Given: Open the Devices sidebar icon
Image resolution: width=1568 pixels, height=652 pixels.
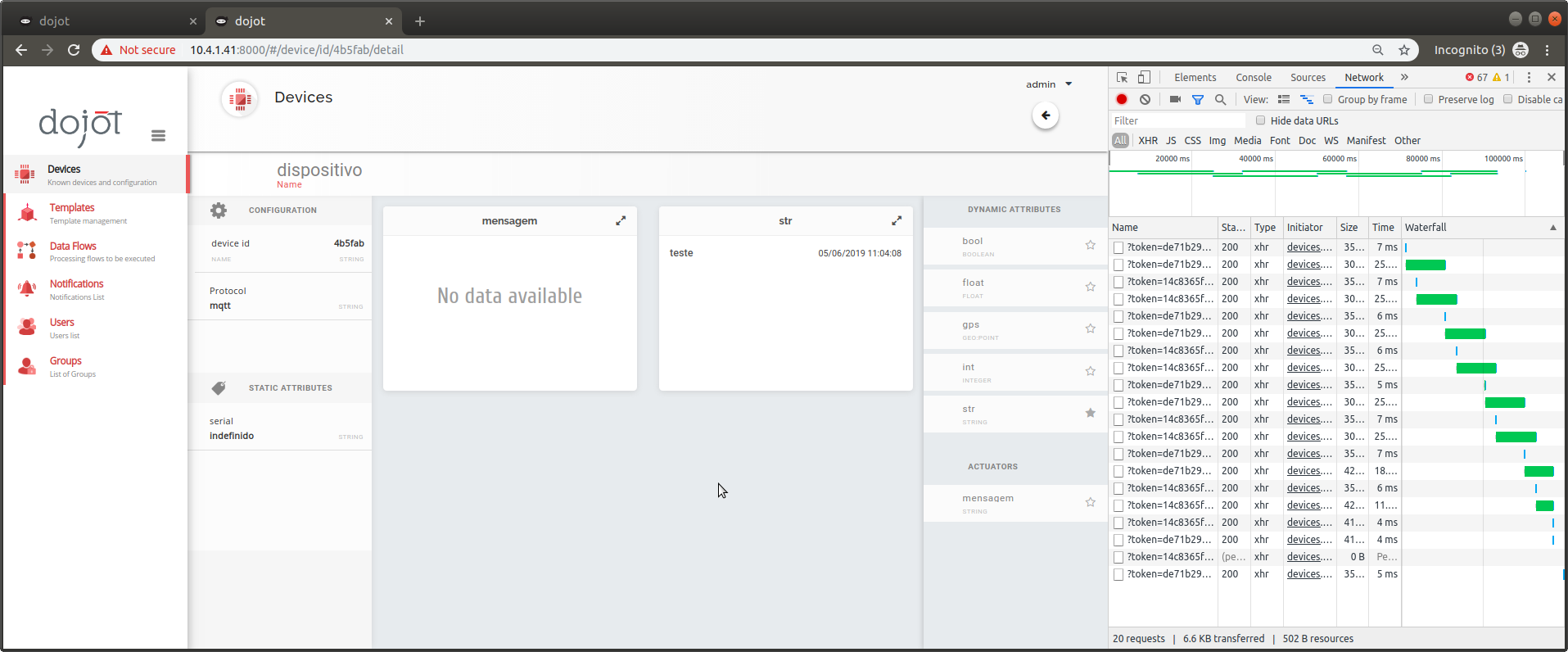Looking at the screenshot, I should (25, 174).
